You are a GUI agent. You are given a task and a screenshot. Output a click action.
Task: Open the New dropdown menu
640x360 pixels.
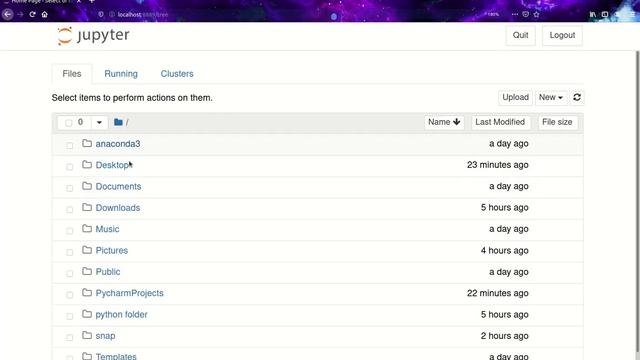tap(551, 98)
